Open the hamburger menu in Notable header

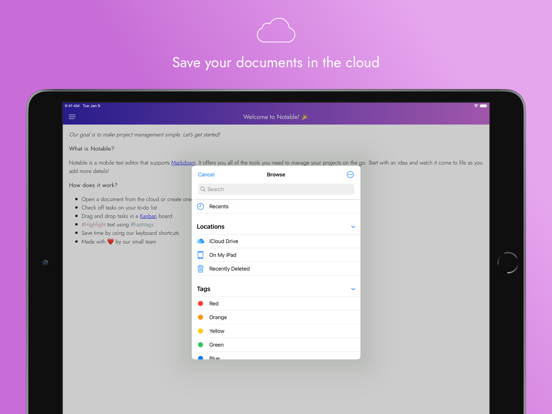pos(72,117)
